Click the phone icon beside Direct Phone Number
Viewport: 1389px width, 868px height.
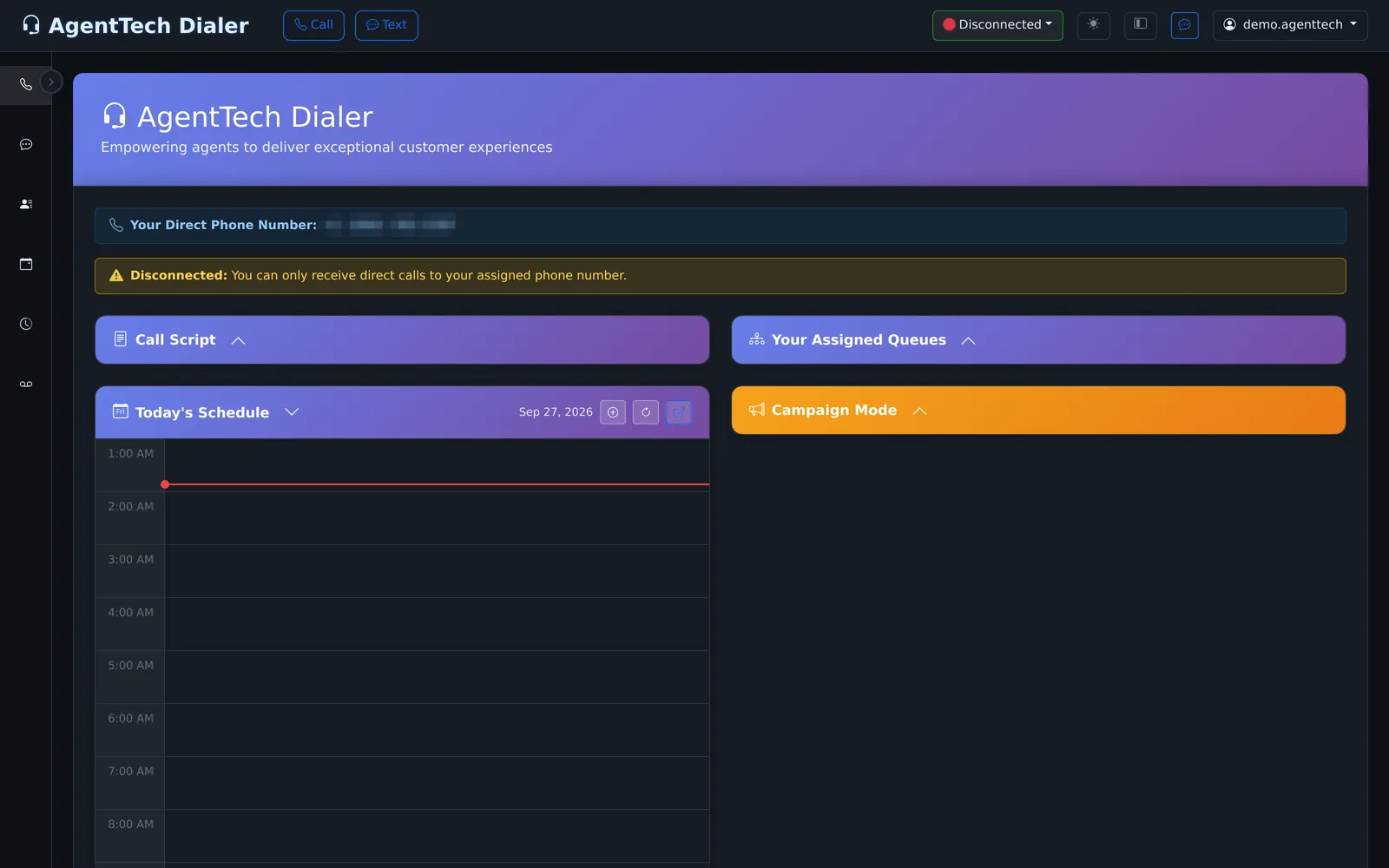tap(116, 225)
